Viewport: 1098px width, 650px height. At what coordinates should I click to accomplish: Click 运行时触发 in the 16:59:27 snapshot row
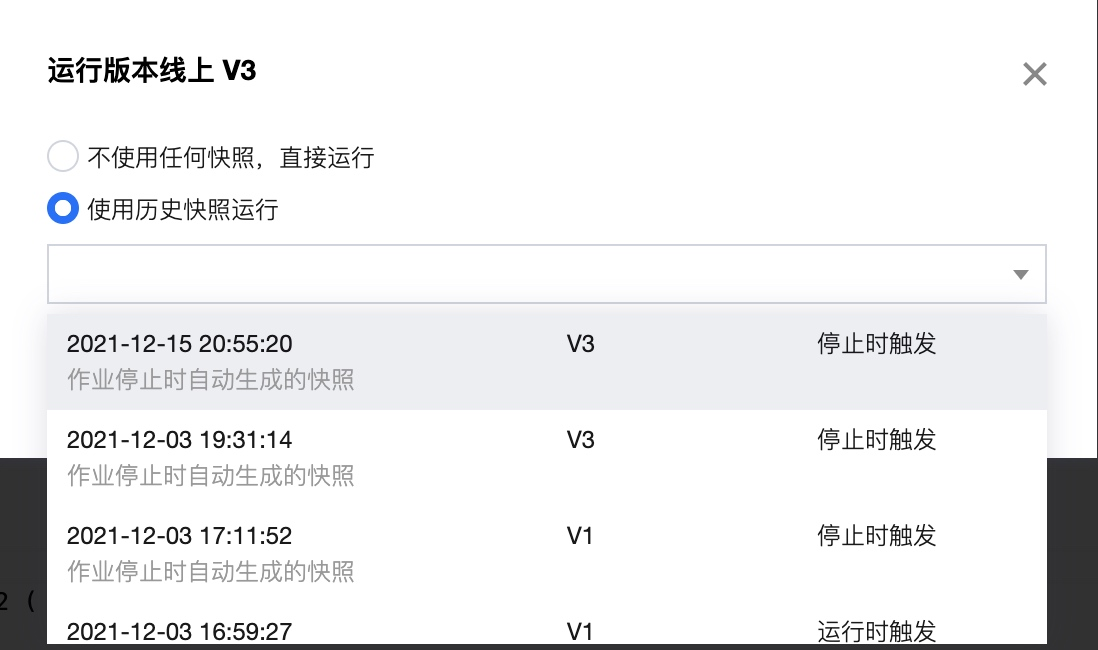877,631
